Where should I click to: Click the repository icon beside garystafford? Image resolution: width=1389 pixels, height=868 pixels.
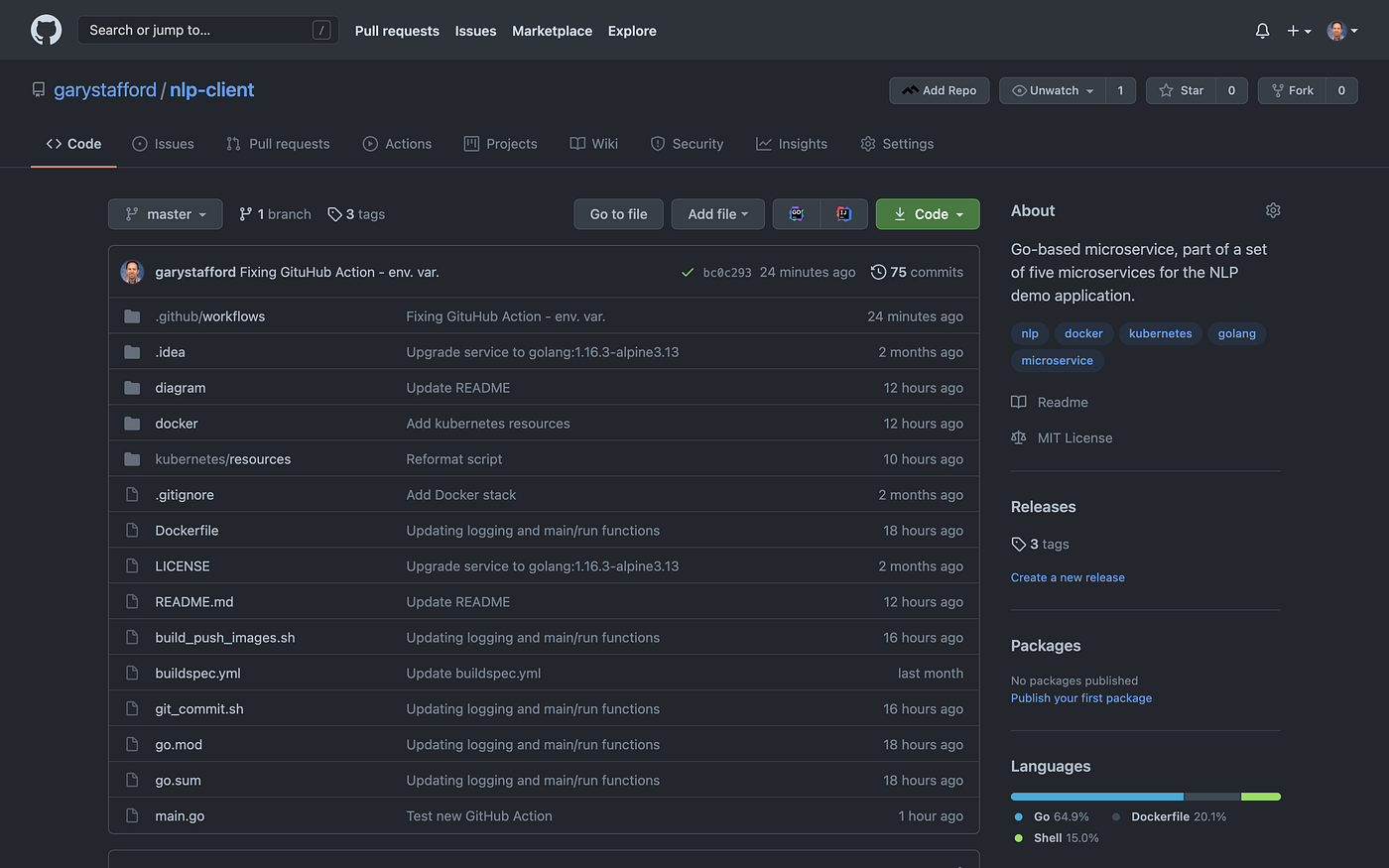point(39,90)
